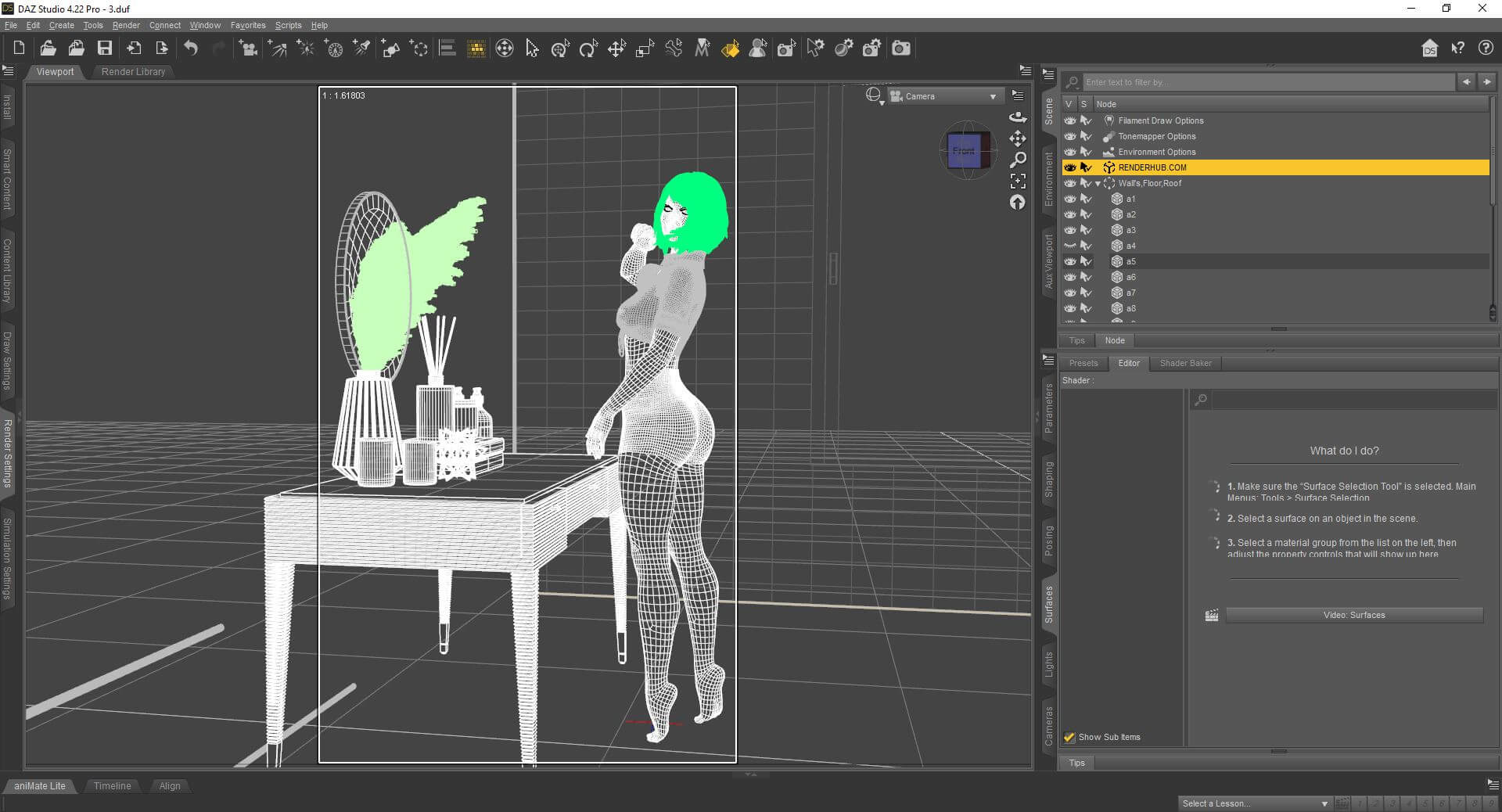Select the Joint Editor bone tool
This screenshot has width=1502, height=812.
674,49
